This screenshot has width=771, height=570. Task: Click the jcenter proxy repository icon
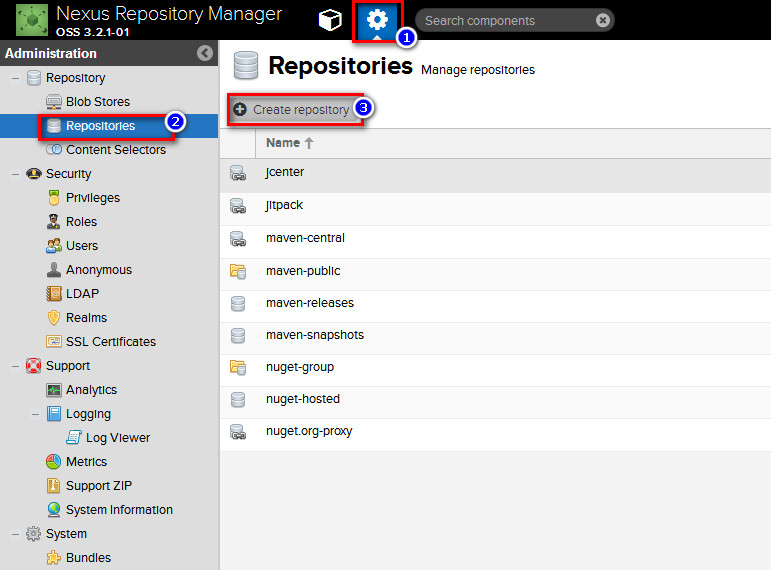click(238, 173)
